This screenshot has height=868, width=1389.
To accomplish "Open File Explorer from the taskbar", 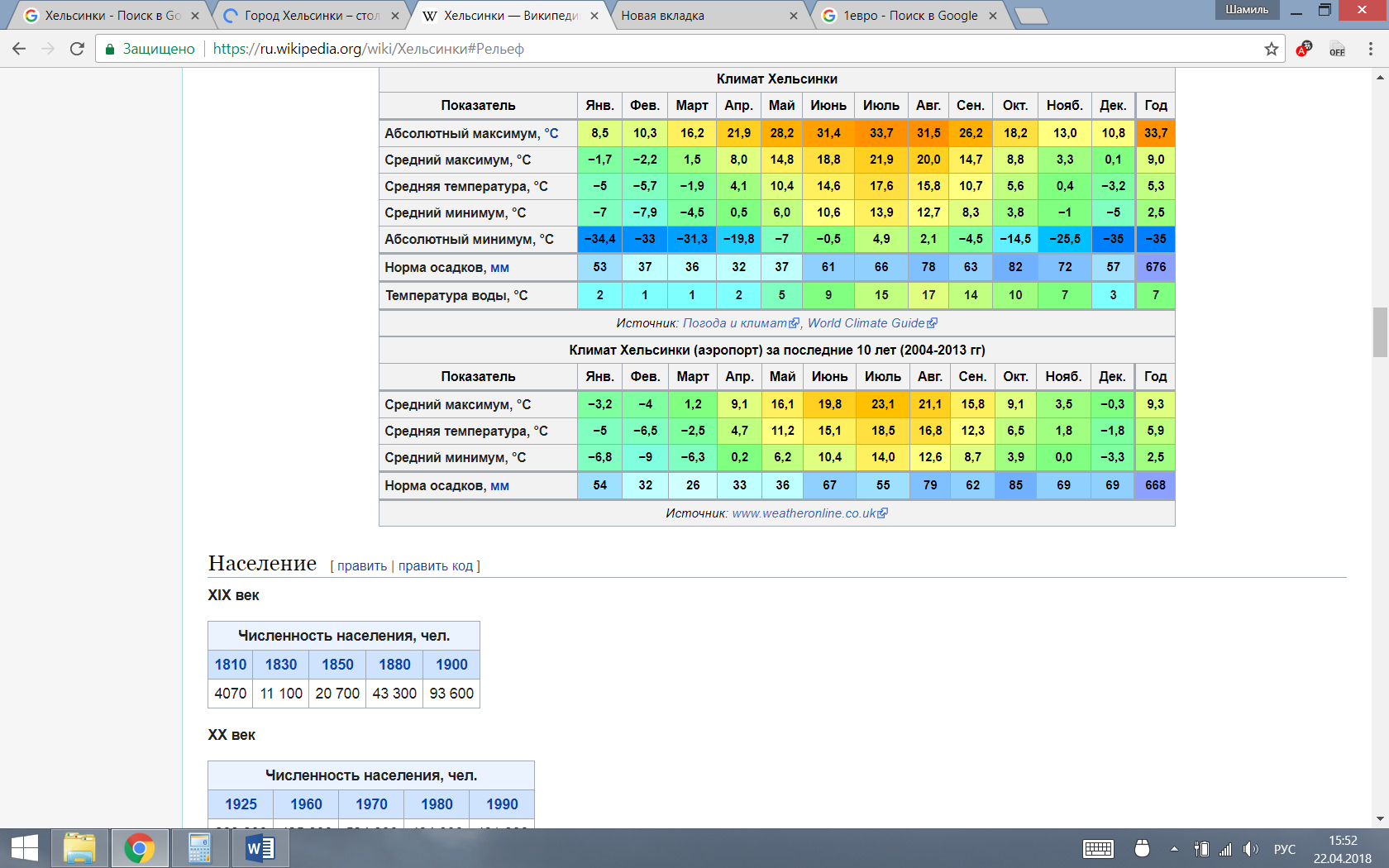I will click(x=79, y=848).
